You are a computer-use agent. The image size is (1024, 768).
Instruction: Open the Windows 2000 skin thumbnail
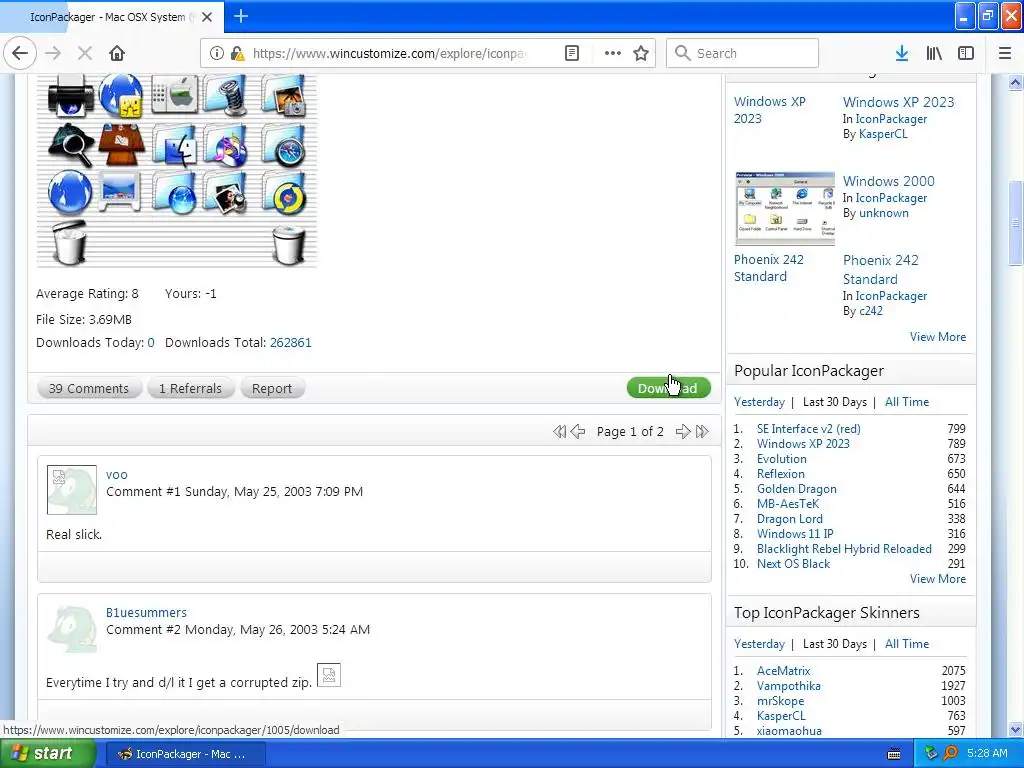point(784,208)
